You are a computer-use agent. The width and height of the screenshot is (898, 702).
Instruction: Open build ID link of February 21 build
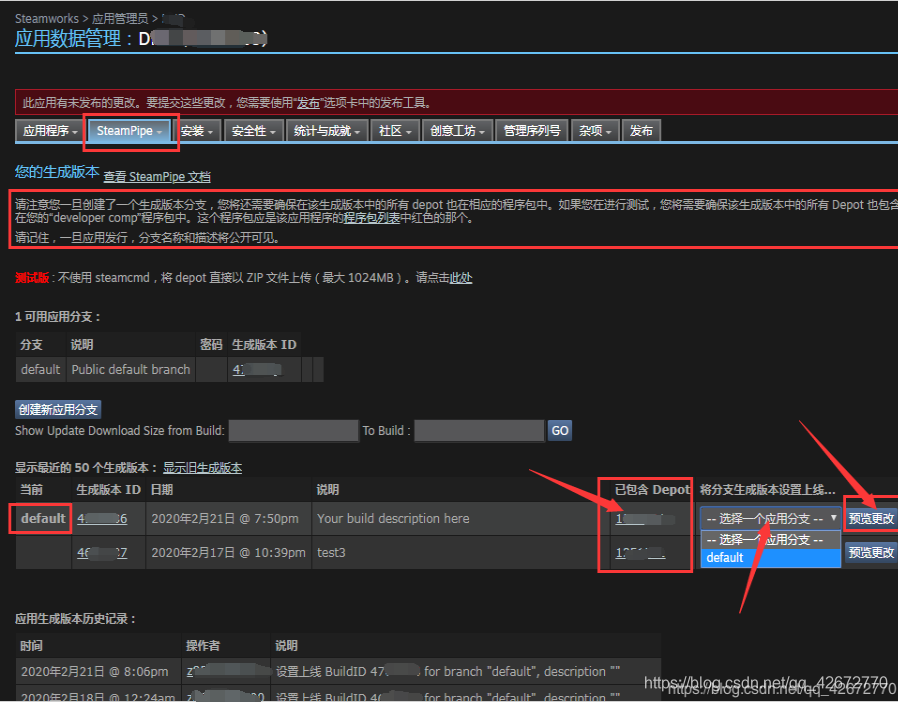tap(102, 519)
